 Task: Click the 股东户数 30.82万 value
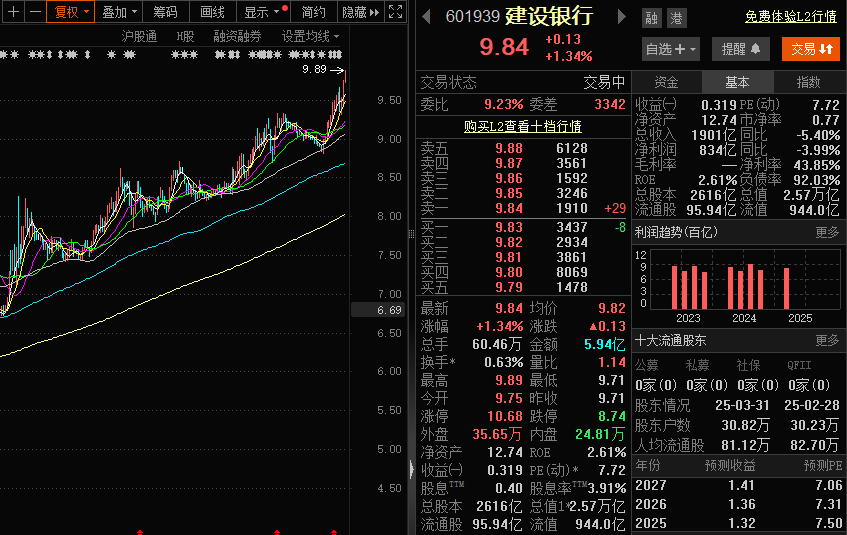pyautogui.click(x=745, y=425)
